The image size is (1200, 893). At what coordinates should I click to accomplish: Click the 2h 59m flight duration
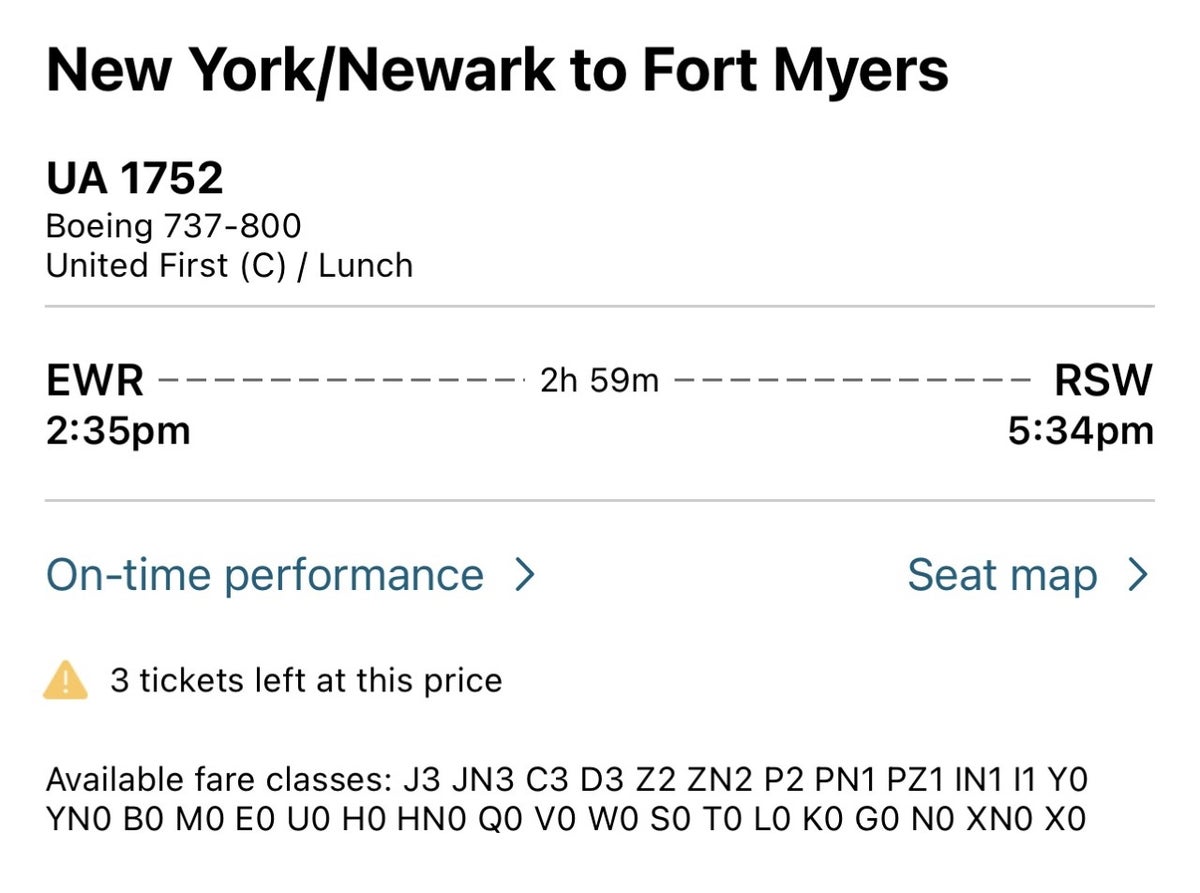point(599,381)
